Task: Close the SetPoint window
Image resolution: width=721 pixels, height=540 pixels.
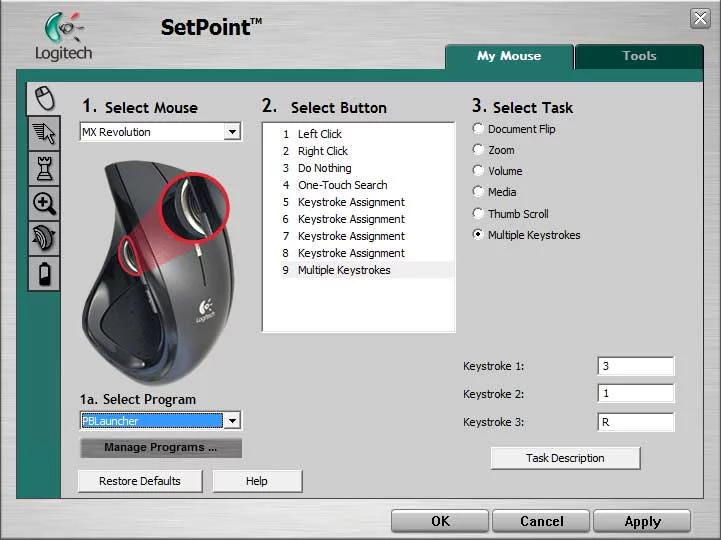Action: tap(700, 18)
